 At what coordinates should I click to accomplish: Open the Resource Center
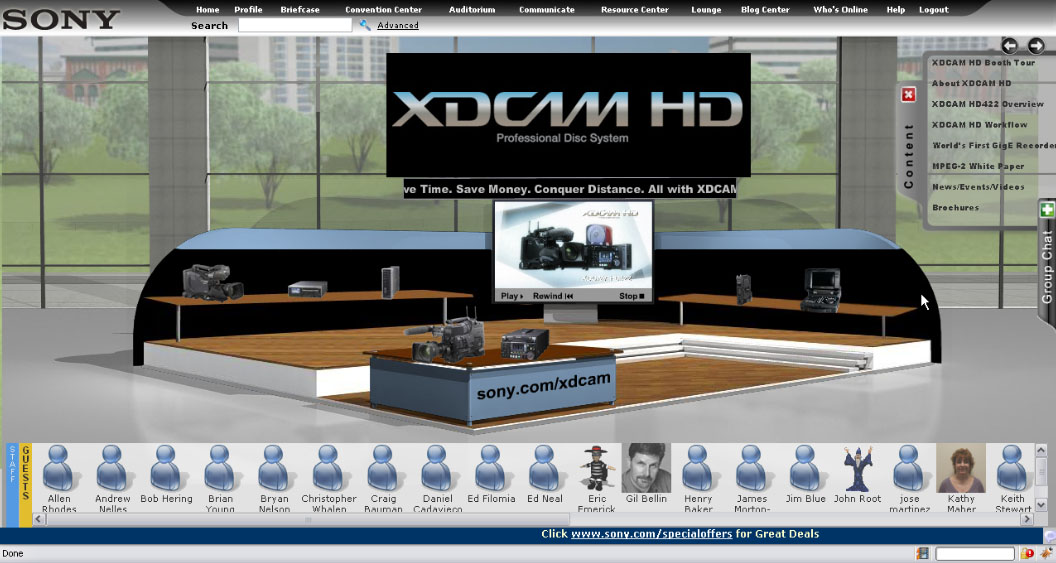point(634,9)
